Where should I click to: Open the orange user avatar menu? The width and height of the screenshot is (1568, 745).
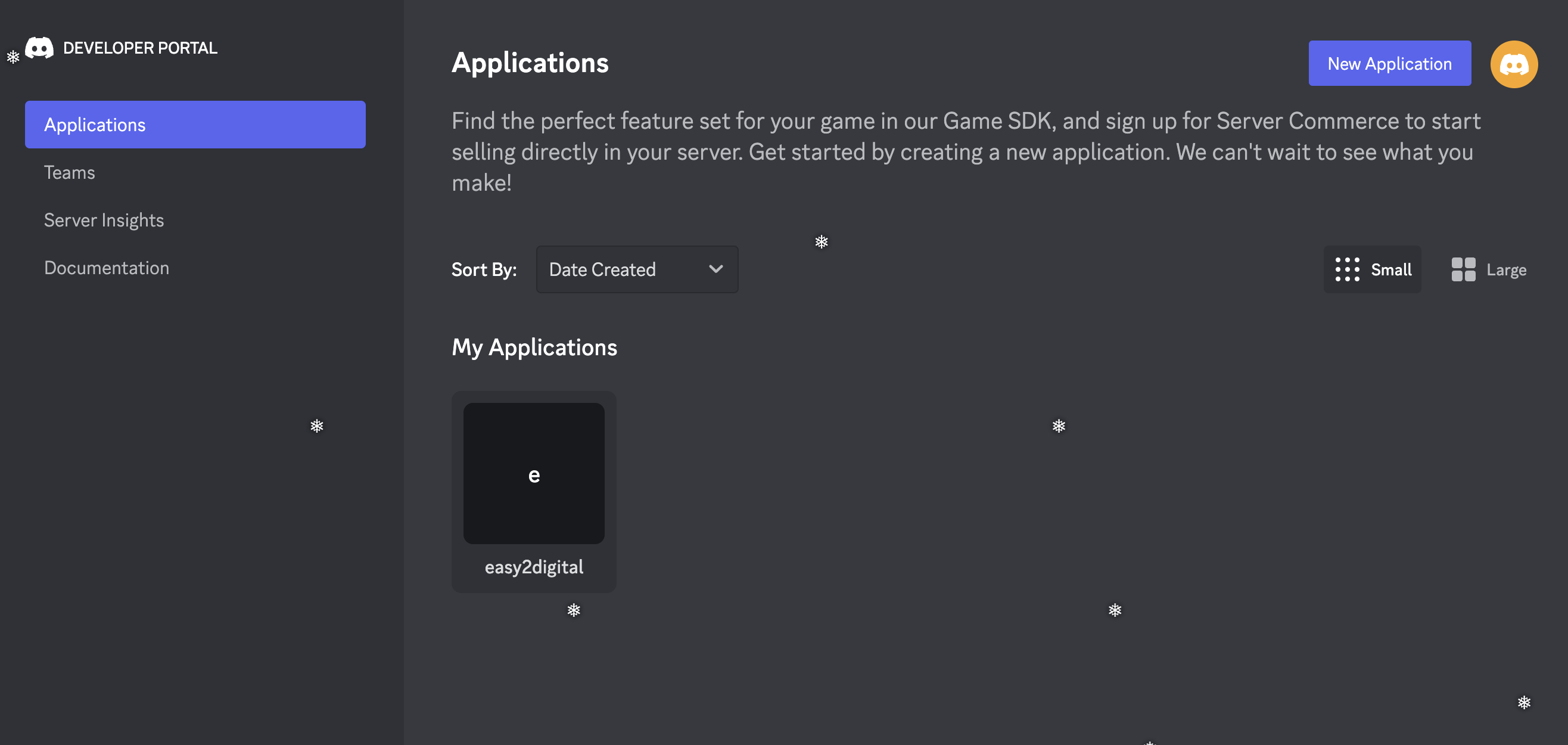tap(1513, 64)
